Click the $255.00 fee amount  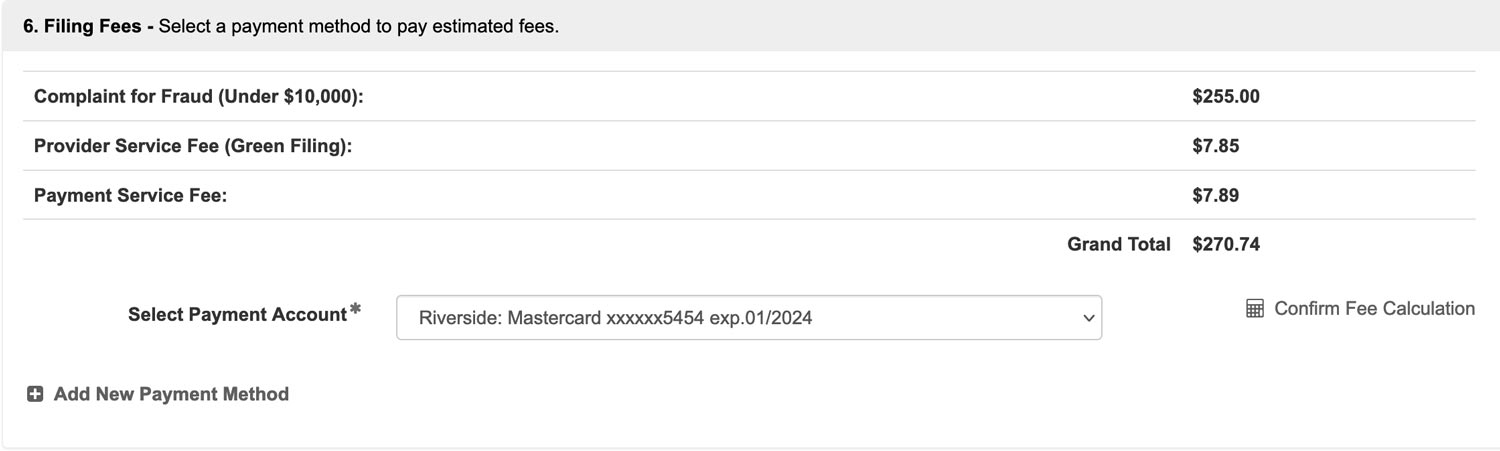coord(1226,97)
